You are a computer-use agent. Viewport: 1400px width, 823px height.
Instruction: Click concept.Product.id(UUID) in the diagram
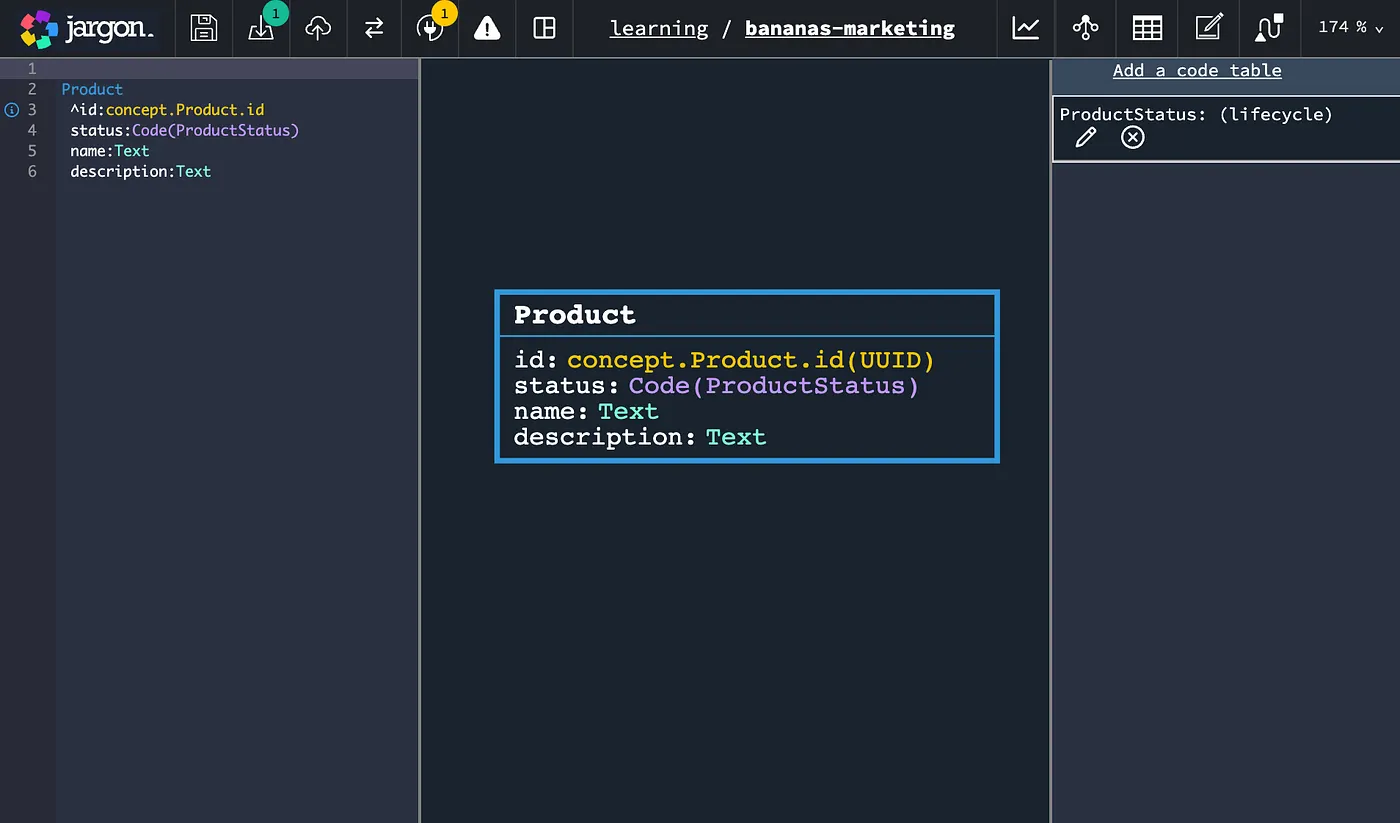click(x=751, y=360)
